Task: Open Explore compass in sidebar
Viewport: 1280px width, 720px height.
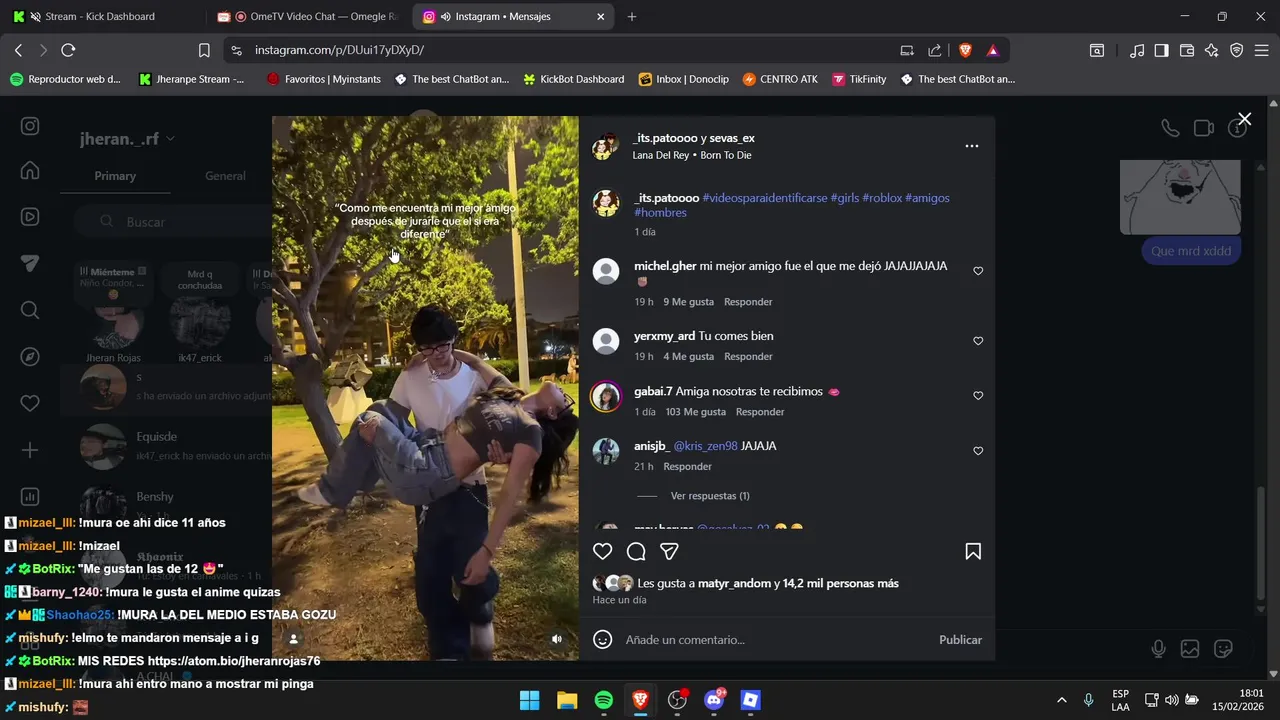Action: [x=30, y=357]
